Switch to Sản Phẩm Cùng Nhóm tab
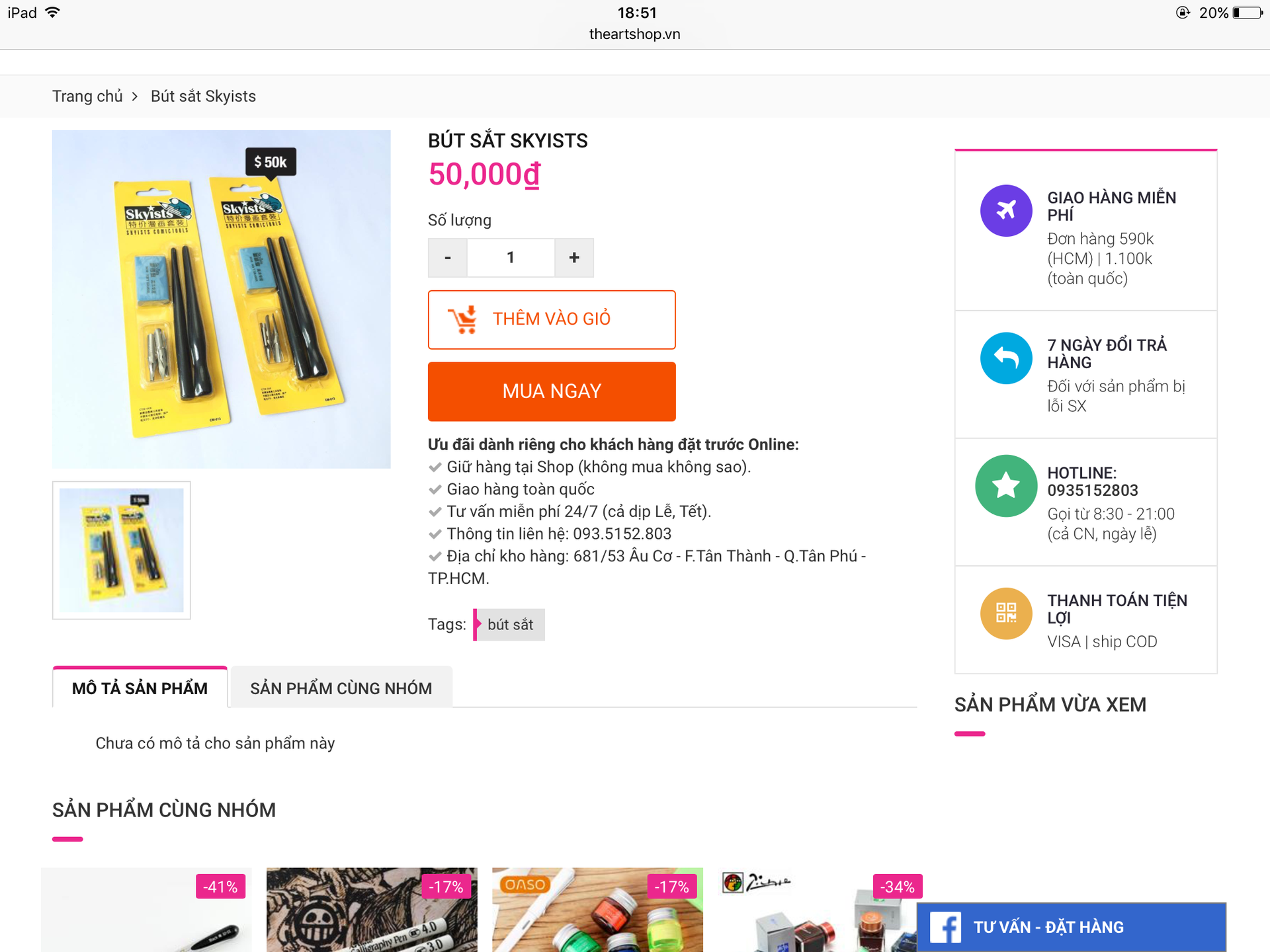Viewport: 1270px width, 952px height. pos(341,688)
